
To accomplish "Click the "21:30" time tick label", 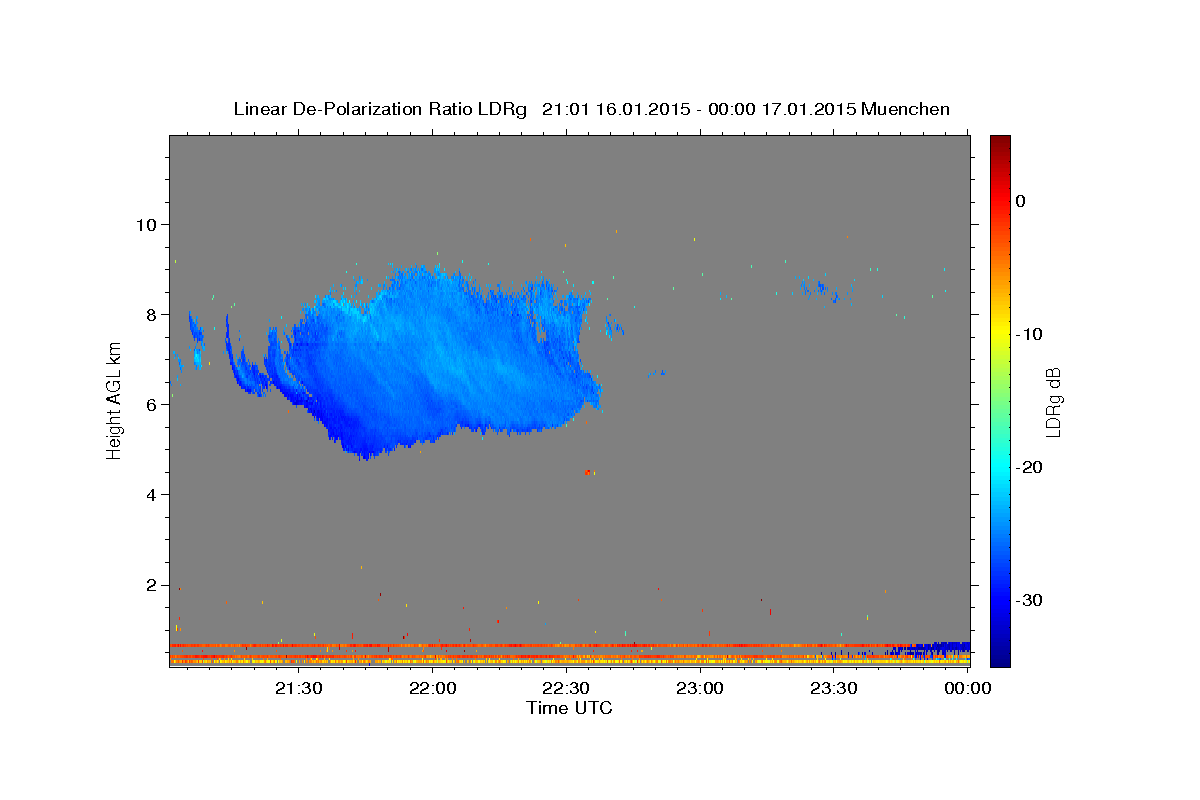I will tap(299, 688).
